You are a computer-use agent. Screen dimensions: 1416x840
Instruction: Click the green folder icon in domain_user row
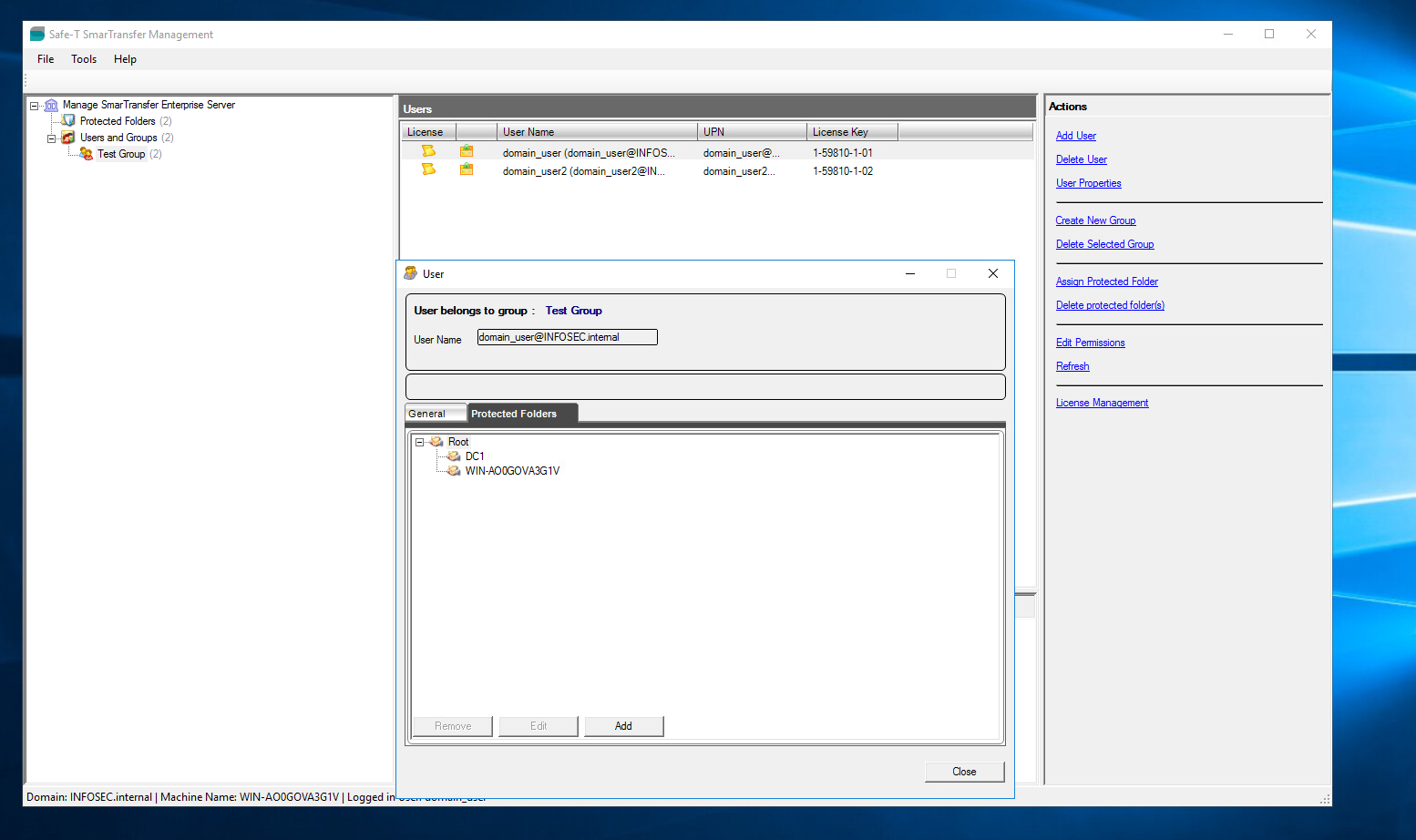pos(467,151)
